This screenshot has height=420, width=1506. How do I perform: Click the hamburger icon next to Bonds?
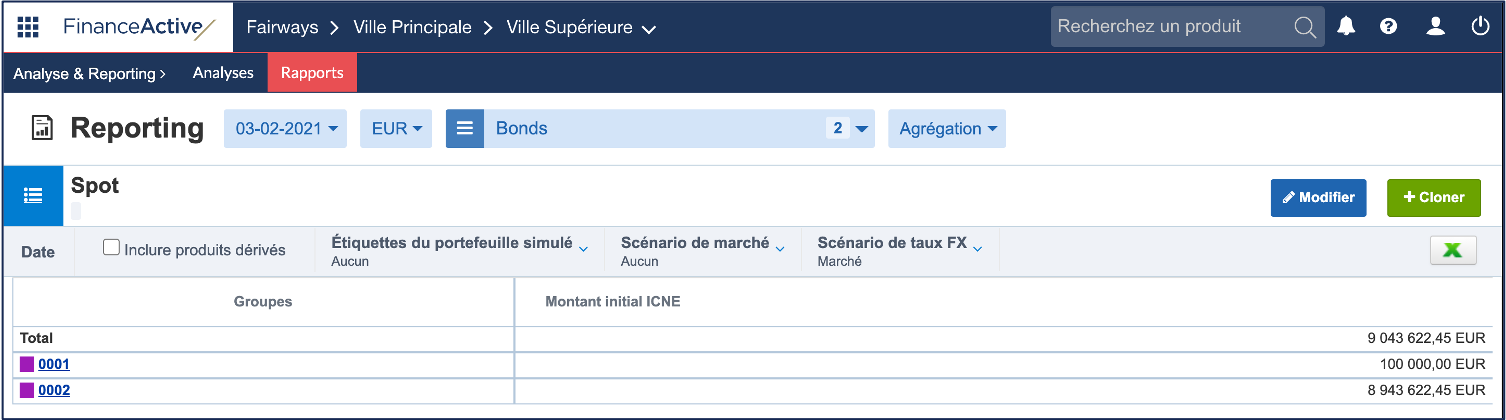pos(465,128)
